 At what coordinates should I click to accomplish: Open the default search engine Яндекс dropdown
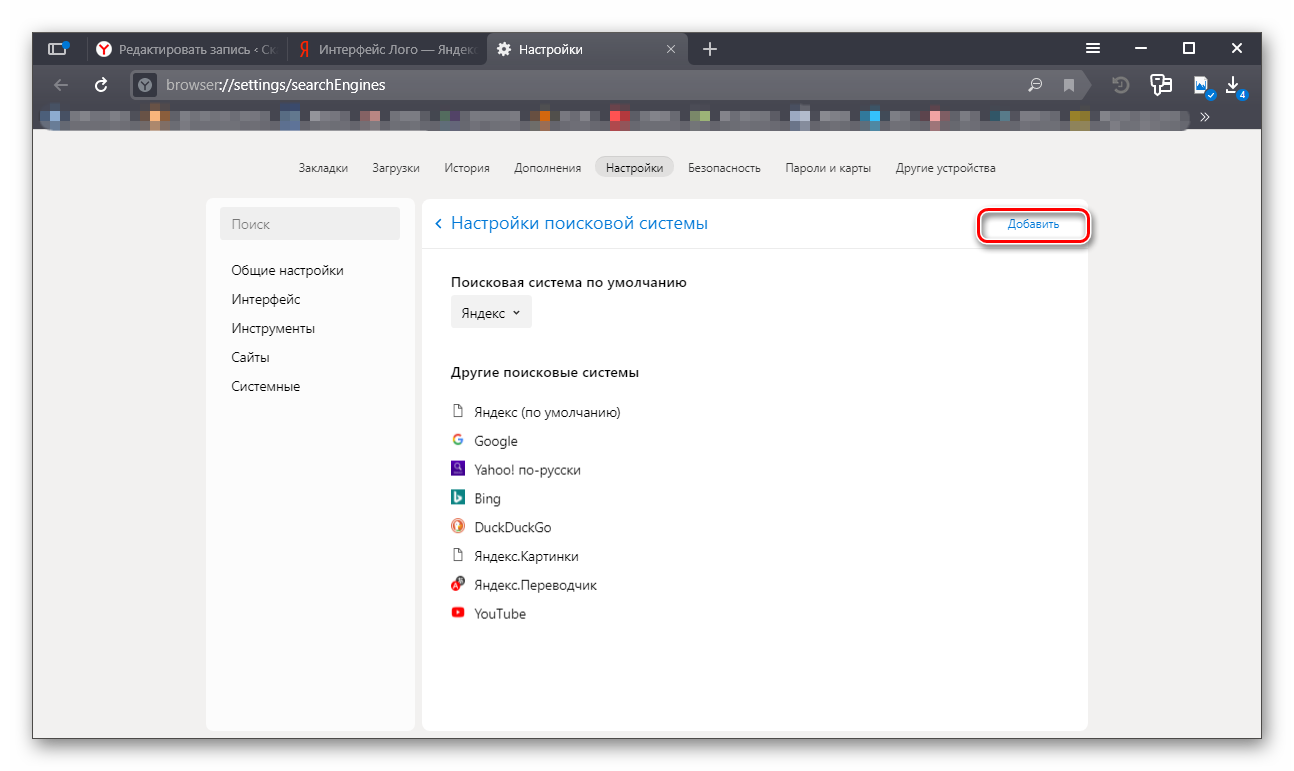coord(491,312)
